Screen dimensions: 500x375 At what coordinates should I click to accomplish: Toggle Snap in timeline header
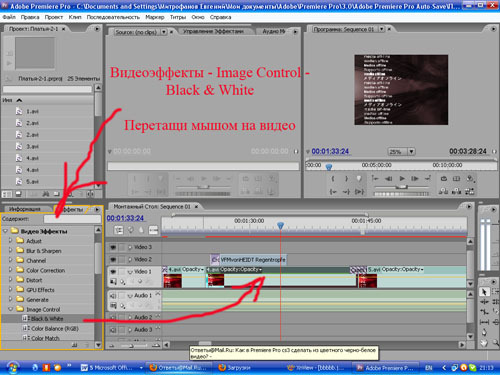119,230
